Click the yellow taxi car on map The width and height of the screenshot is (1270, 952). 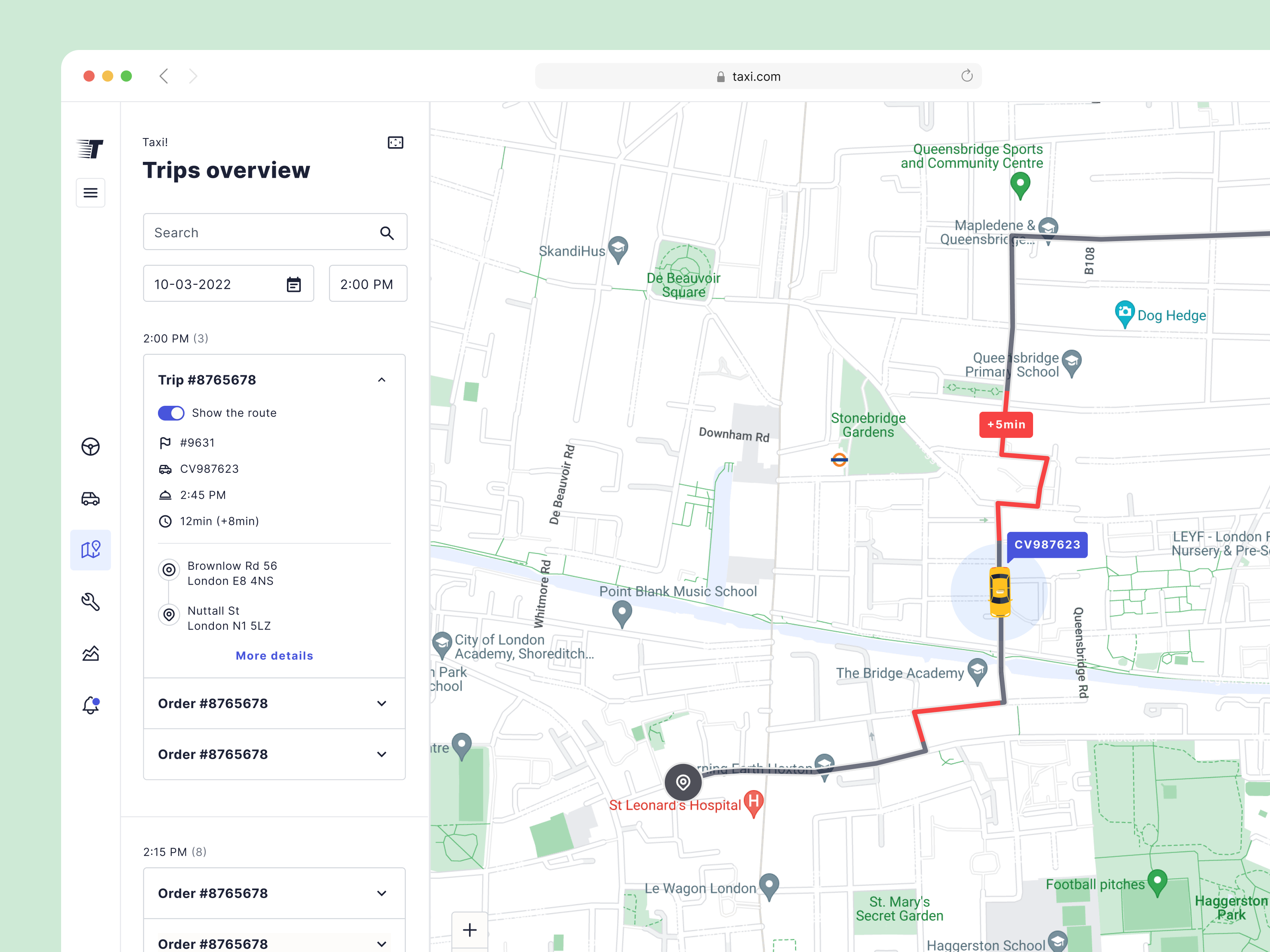1000,592
